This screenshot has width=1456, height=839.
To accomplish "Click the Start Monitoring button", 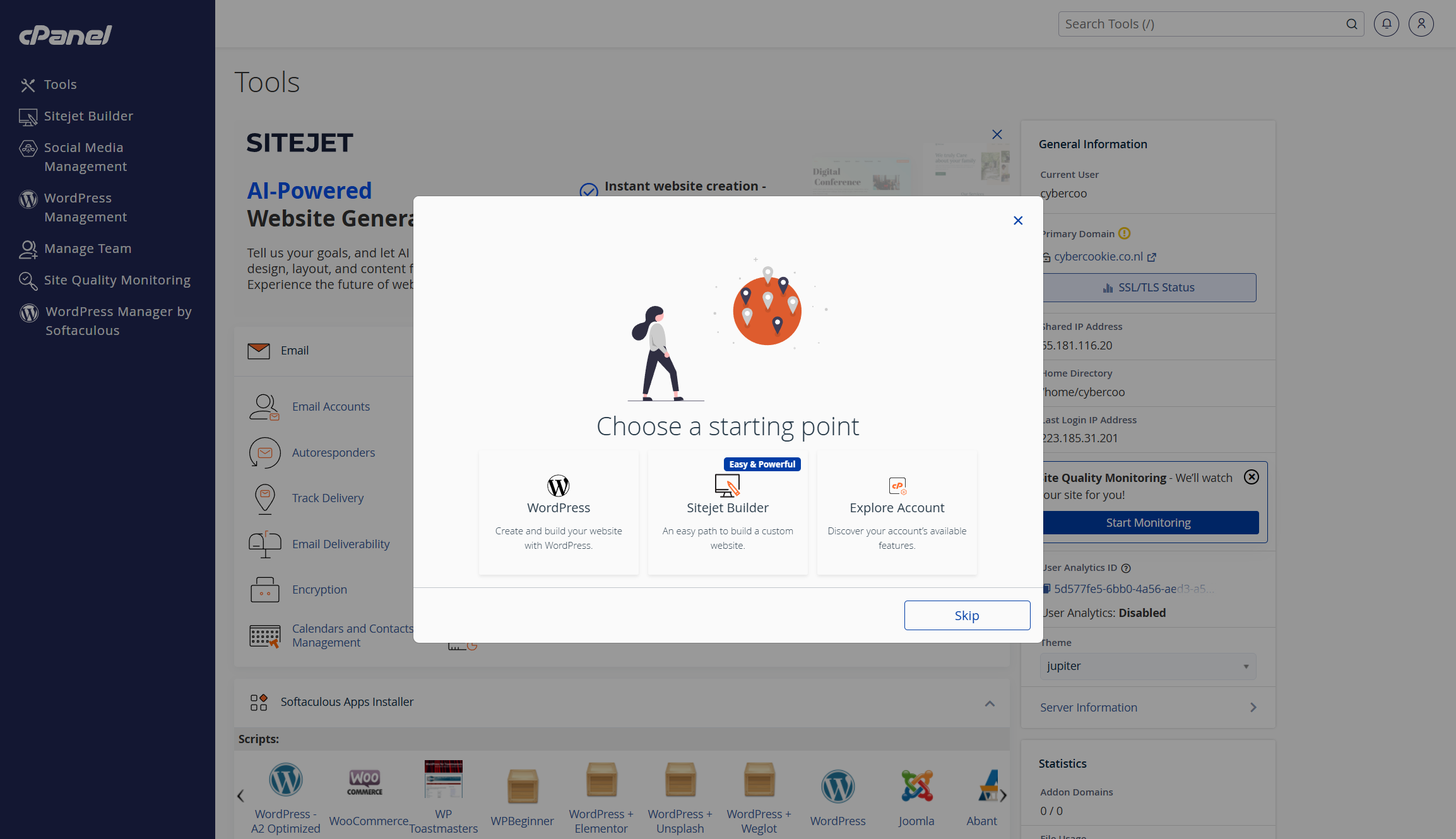I will point(1147,522).
